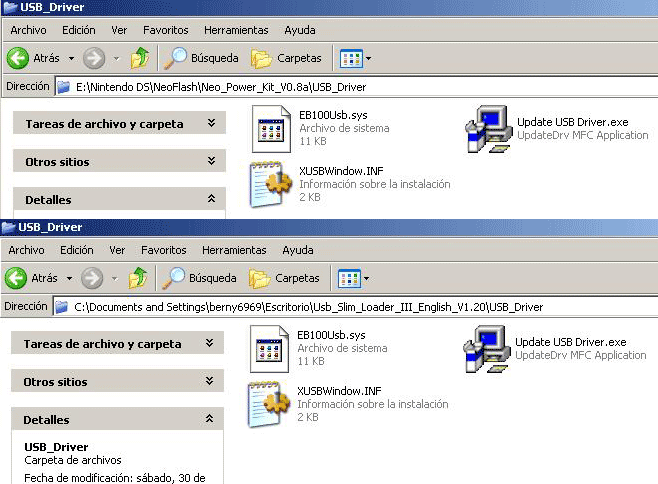Click the up-folder icon in top window toolbar

(142, 58)
